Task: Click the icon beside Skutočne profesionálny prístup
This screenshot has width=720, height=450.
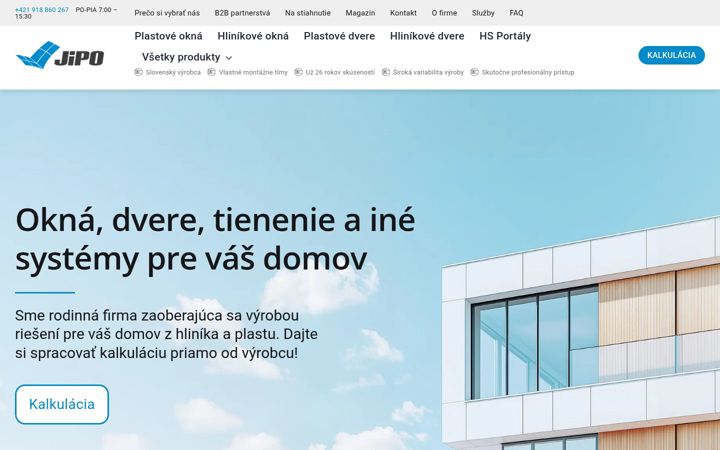Action: point(474,72)
